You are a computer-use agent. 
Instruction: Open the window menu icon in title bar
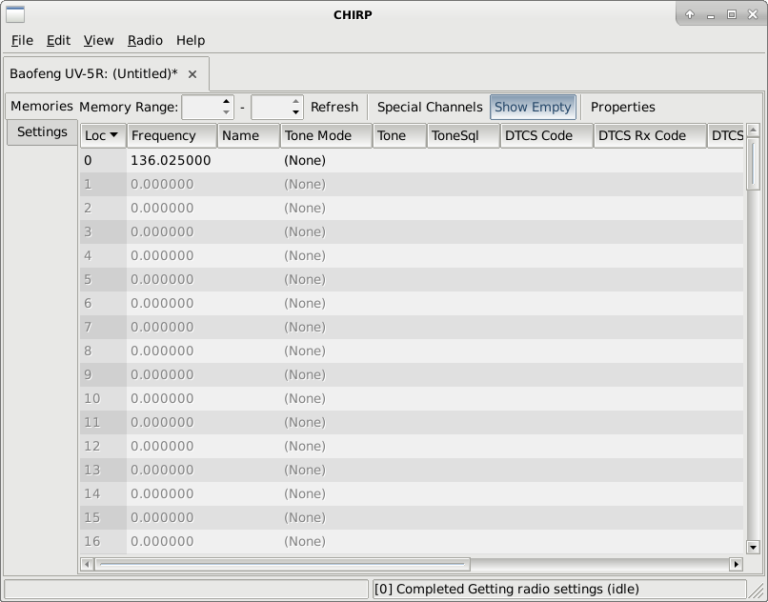coord(15,14)
